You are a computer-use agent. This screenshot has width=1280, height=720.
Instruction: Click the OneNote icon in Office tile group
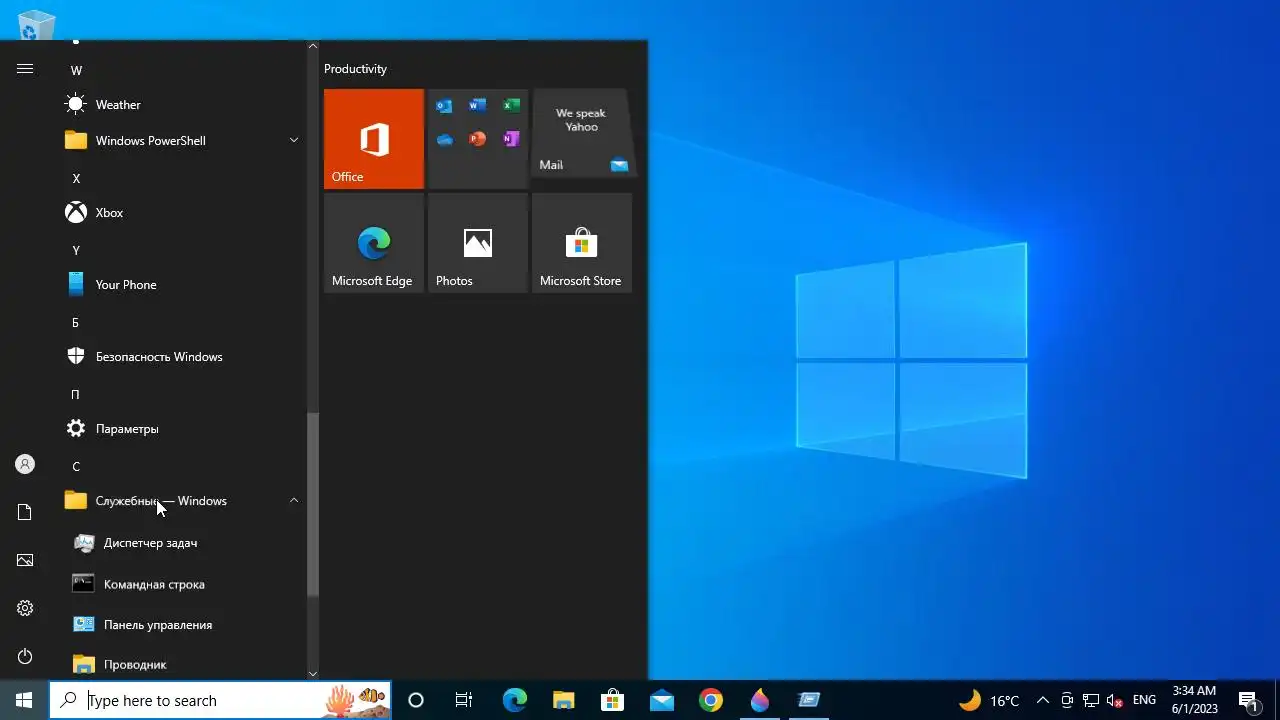coord(511,139)
